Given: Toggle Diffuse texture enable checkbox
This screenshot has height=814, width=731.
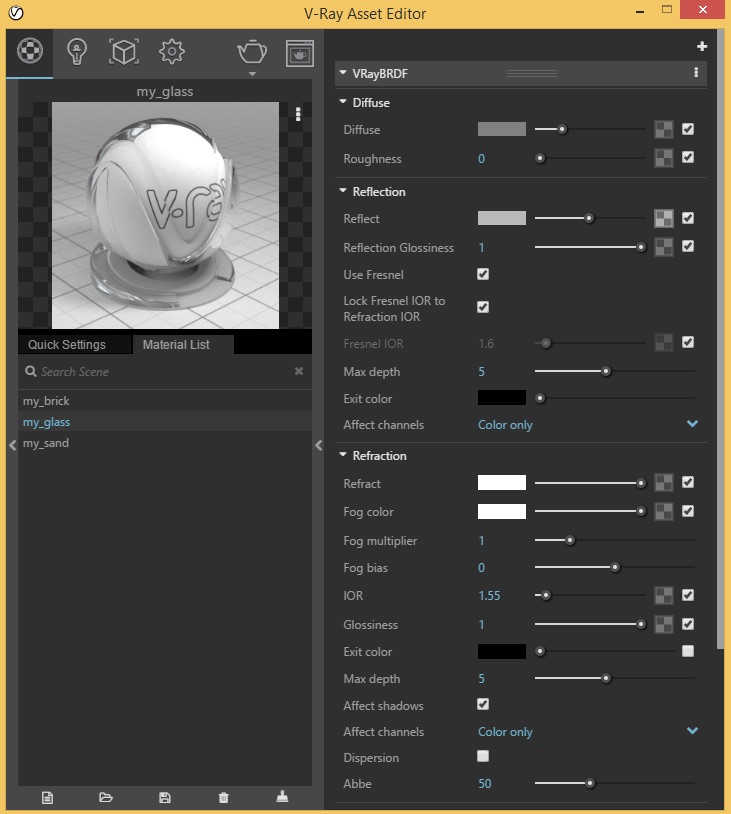Looking at the screenshot, I should (688, 129).
